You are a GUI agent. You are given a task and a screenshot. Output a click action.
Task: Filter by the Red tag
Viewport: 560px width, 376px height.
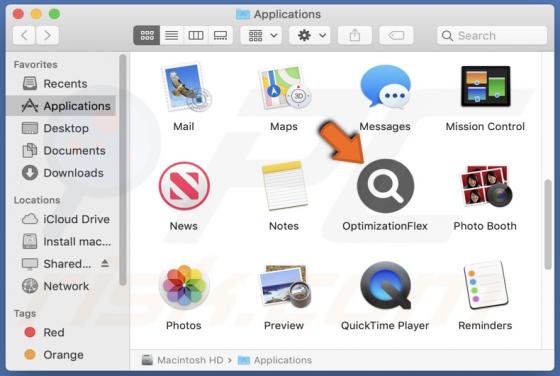tap(61, 332)
